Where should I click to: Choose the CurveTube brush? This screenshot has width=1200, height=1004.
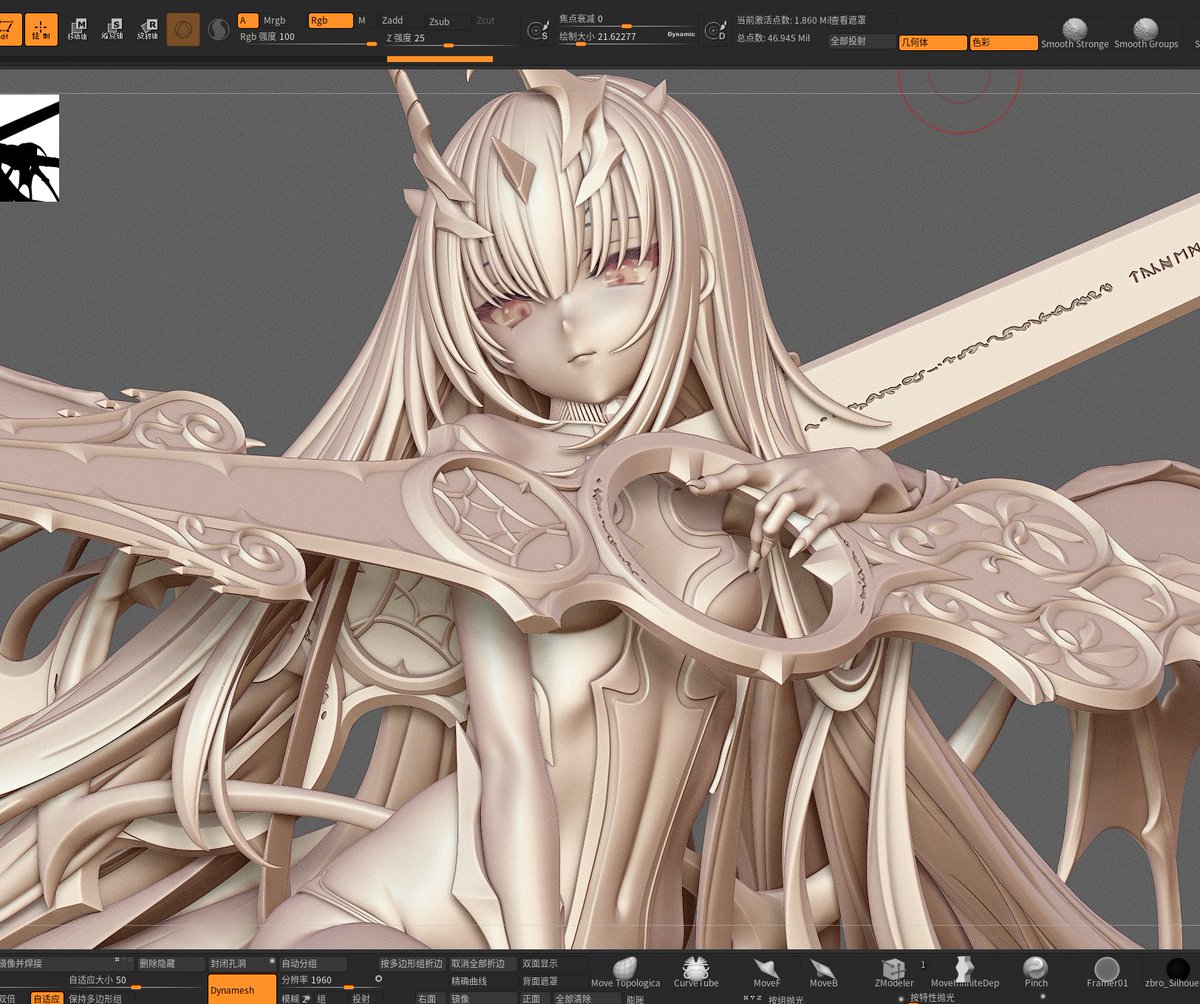pyautogui.click(x=696, y=972)
